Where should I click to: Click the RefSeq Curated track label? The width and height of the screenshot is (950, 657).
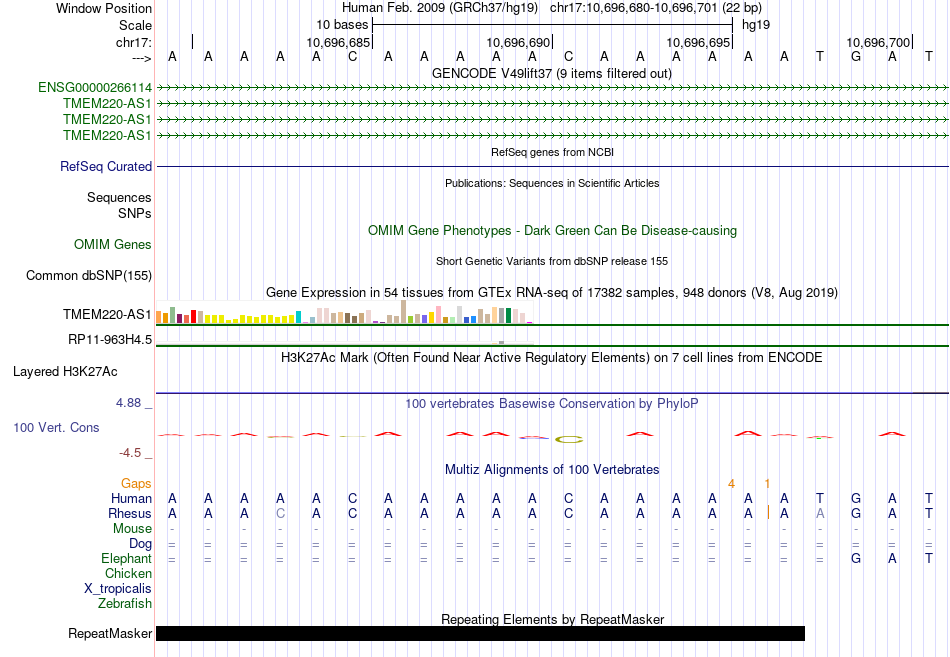(106, 166)
